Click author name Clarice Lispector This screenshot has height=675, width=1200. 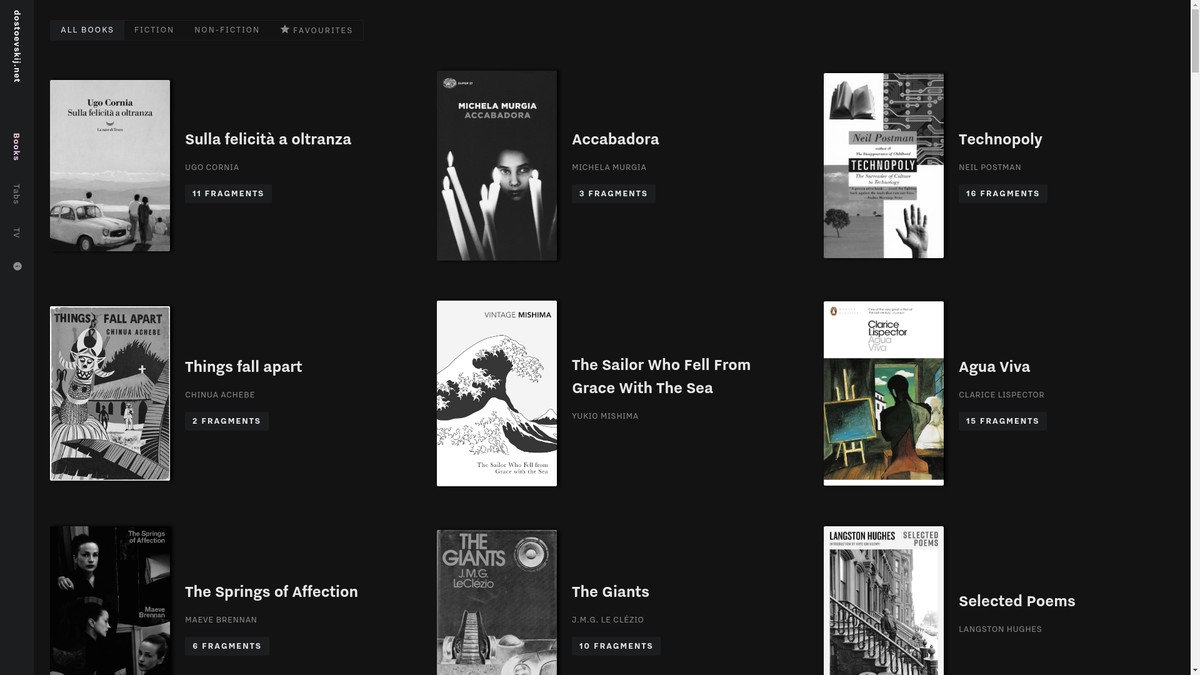tap(1001, 395)
